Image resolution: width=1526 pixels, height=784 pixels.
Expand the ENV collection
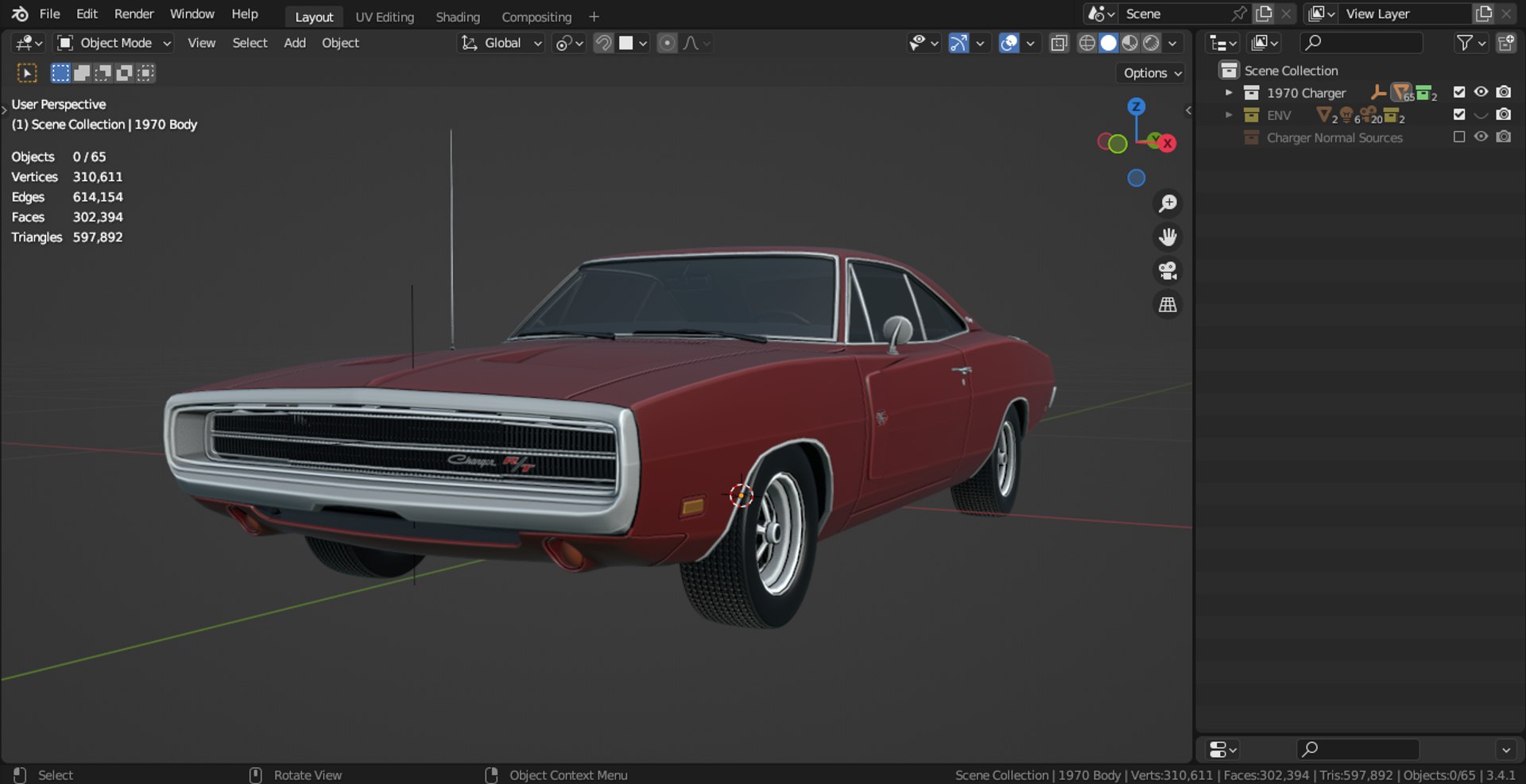(x=1229, y=115)
